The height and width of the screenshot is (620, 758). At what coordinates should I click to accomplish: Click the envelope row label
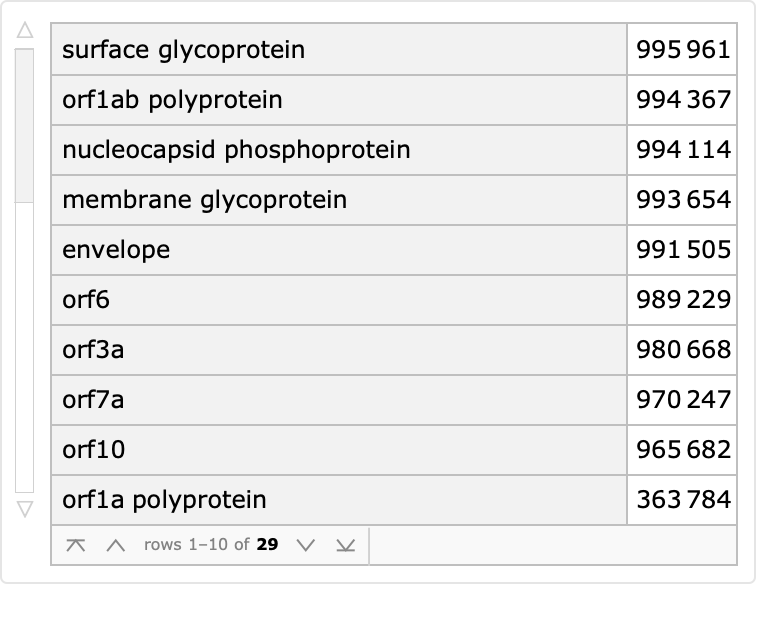(116, 249)
